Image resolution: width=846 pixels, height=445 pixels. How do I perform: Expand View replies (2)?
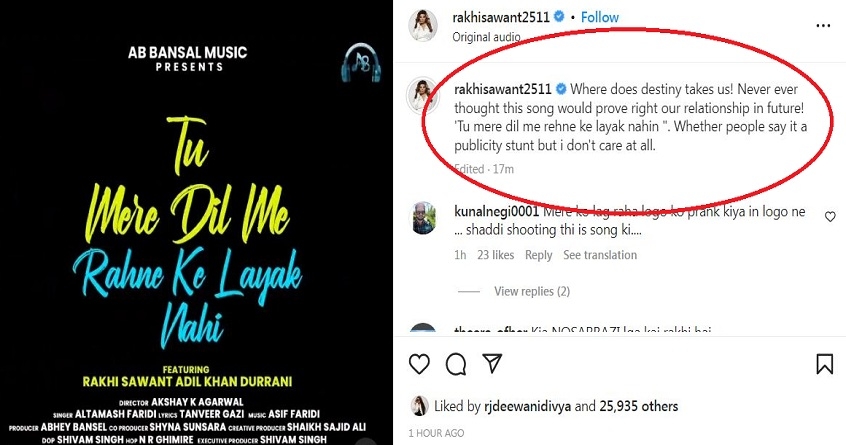tap(532, 291)
